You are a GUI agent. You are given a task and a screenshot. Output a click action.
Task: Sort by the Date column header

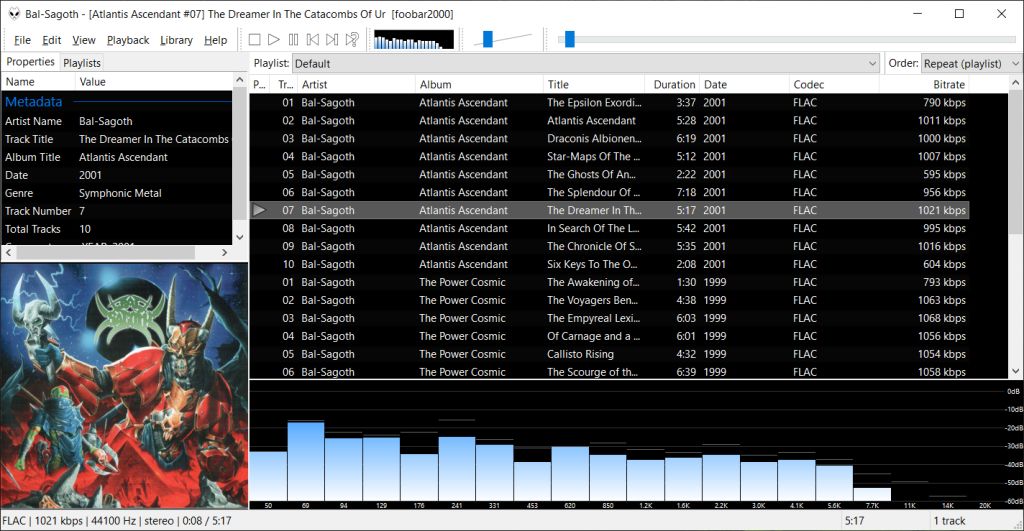744,84
